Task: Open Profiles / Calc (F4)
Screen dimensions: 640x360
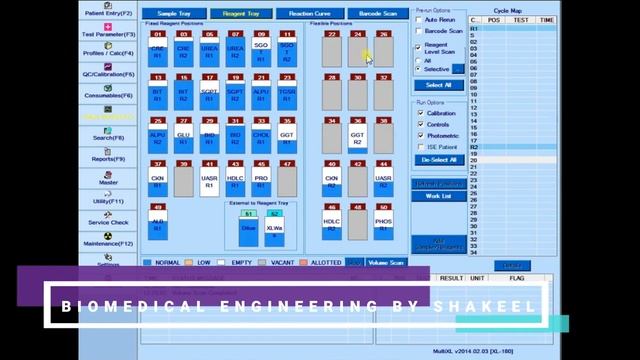Action: tap(108, 50)
